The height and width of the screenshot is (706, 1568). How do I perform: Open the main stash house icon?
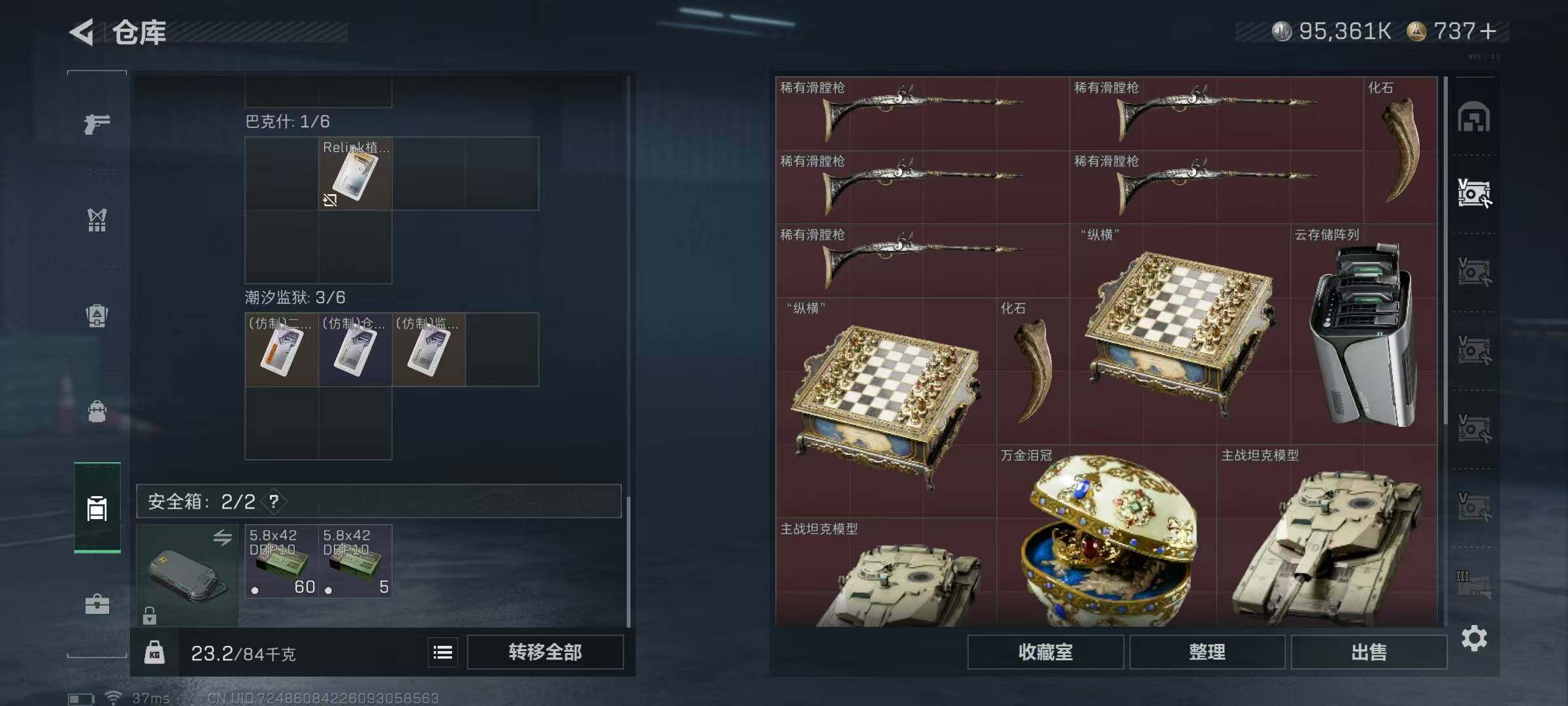[1474, 117]
